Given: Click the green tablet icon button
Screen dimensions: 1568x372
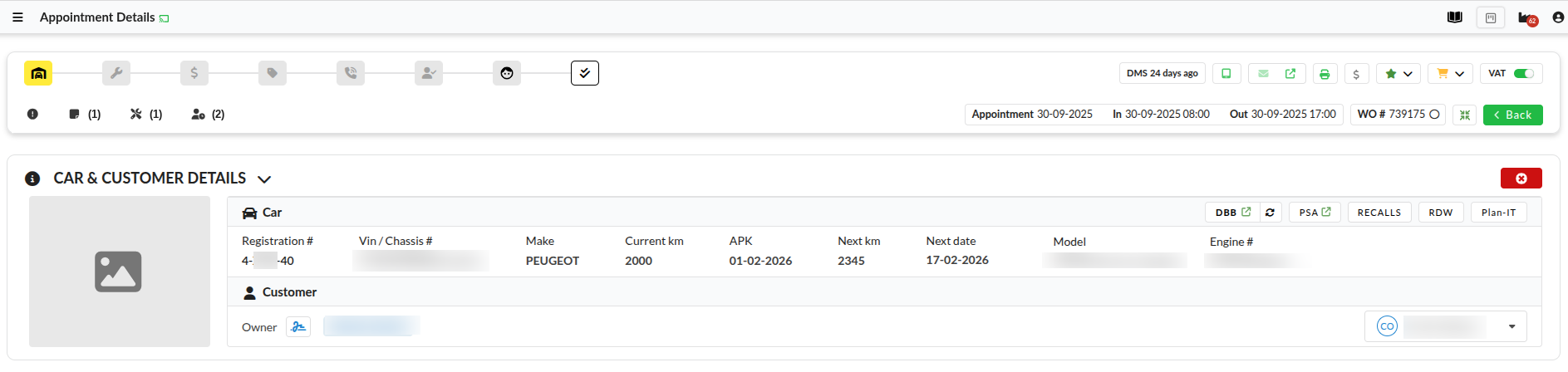Looking at the screenshot, I should [x=1226, y=74].
